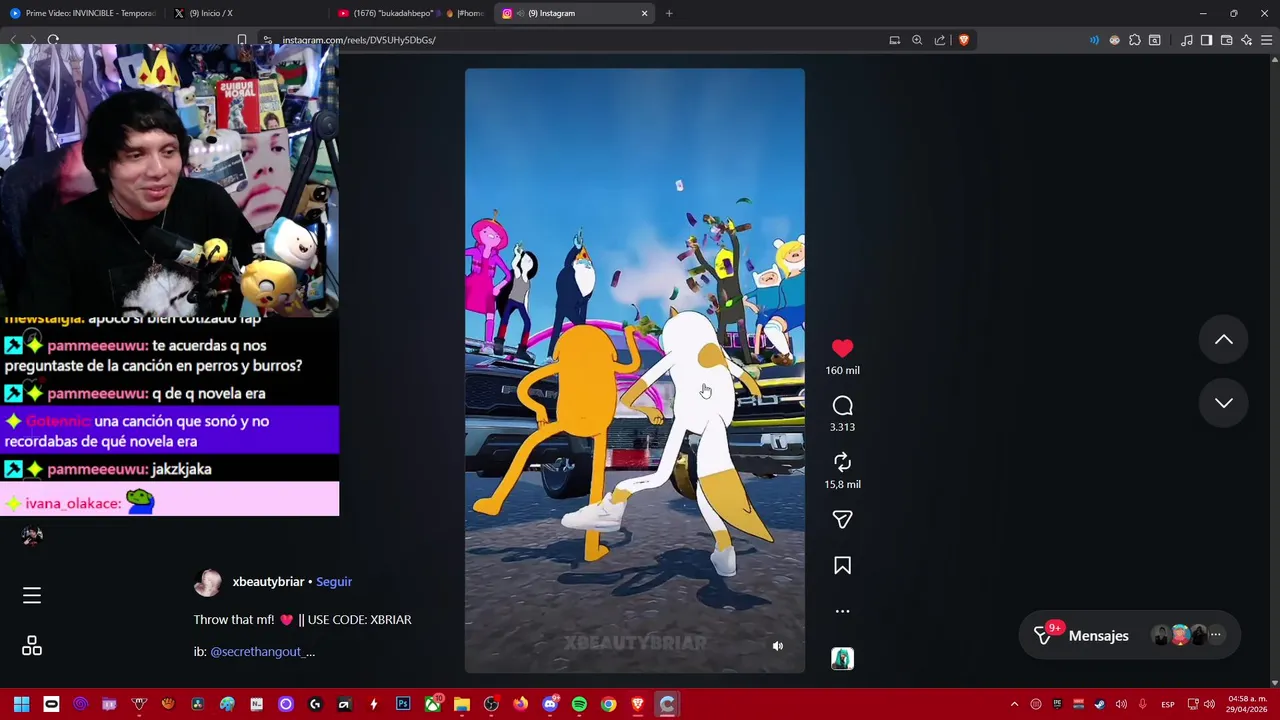Toggle the browser sidebar panel

coord(1206,40)
